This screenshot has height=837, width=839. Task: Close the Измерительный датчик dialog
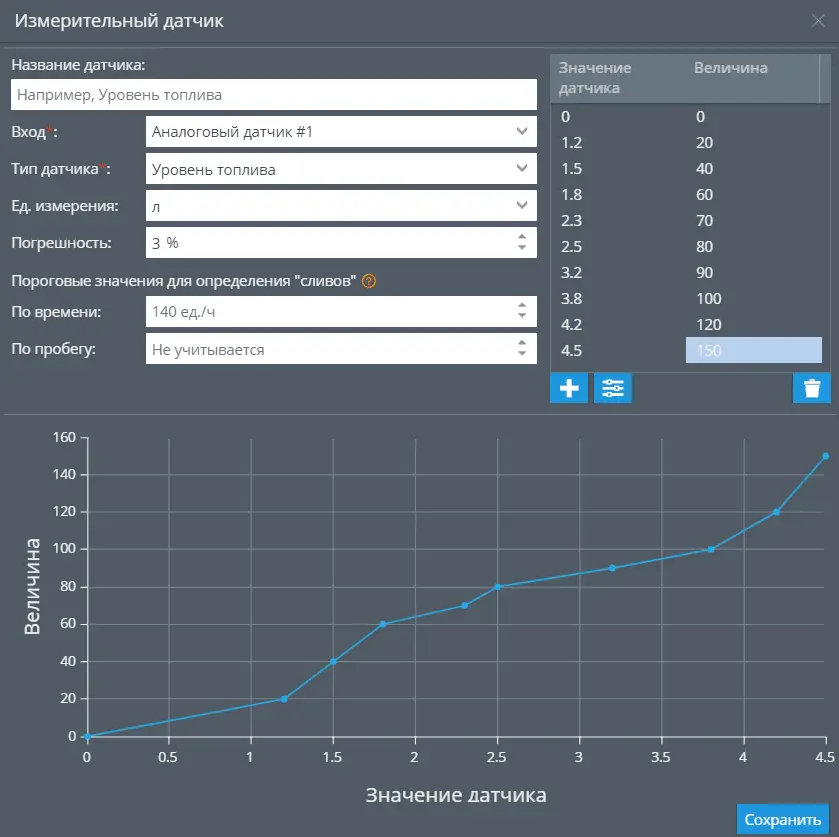(818, 20)
